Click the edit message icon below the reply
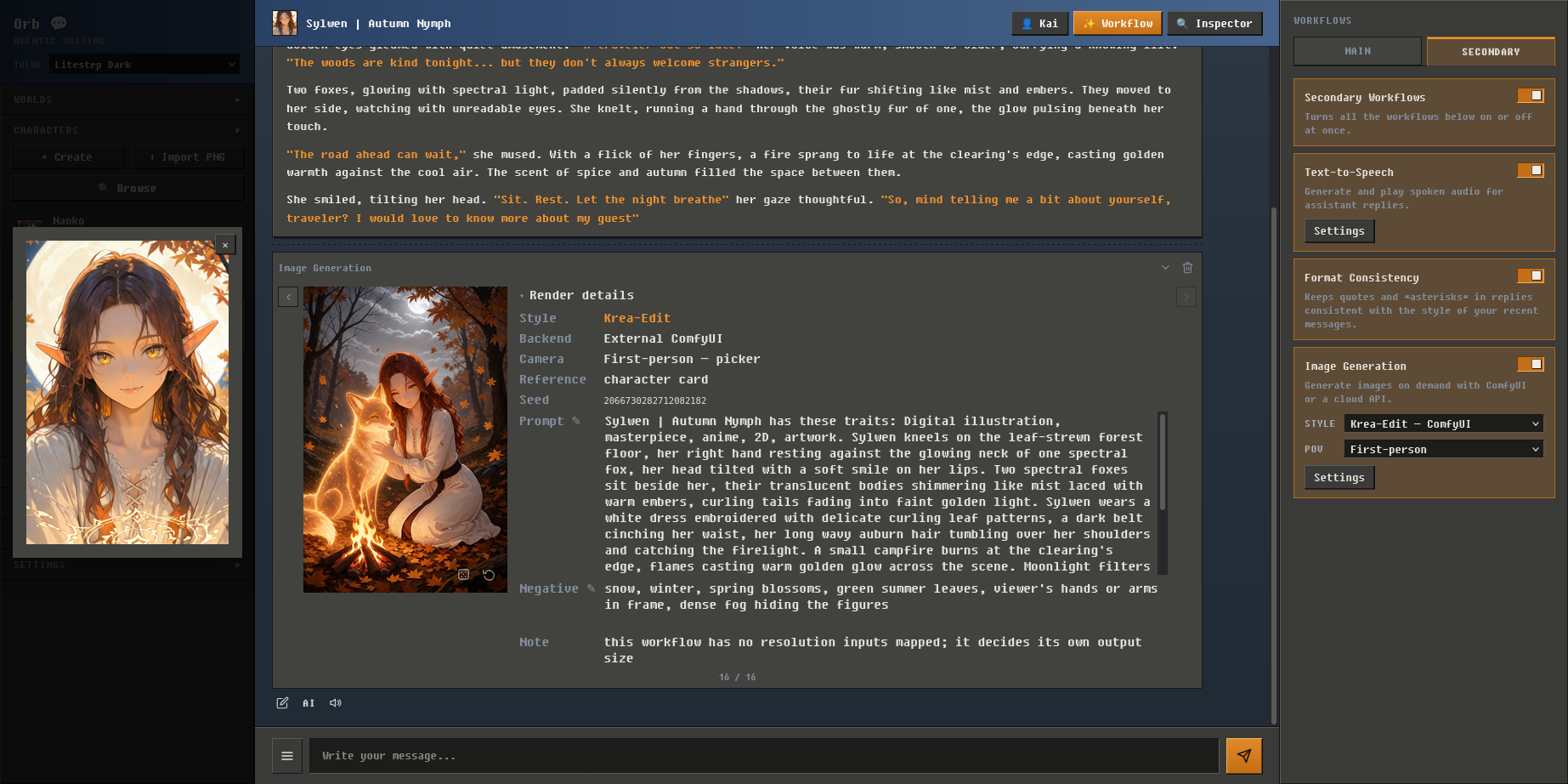1568x784 pixels. [x=282, y=703]
